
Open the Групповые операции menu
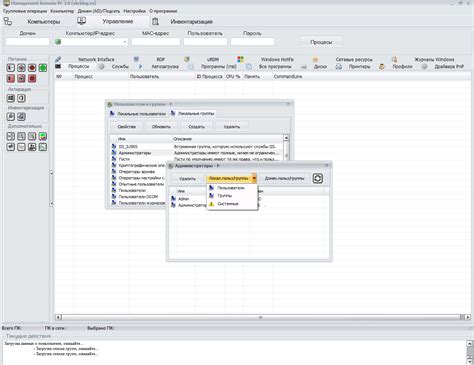(x=25, y=11)
